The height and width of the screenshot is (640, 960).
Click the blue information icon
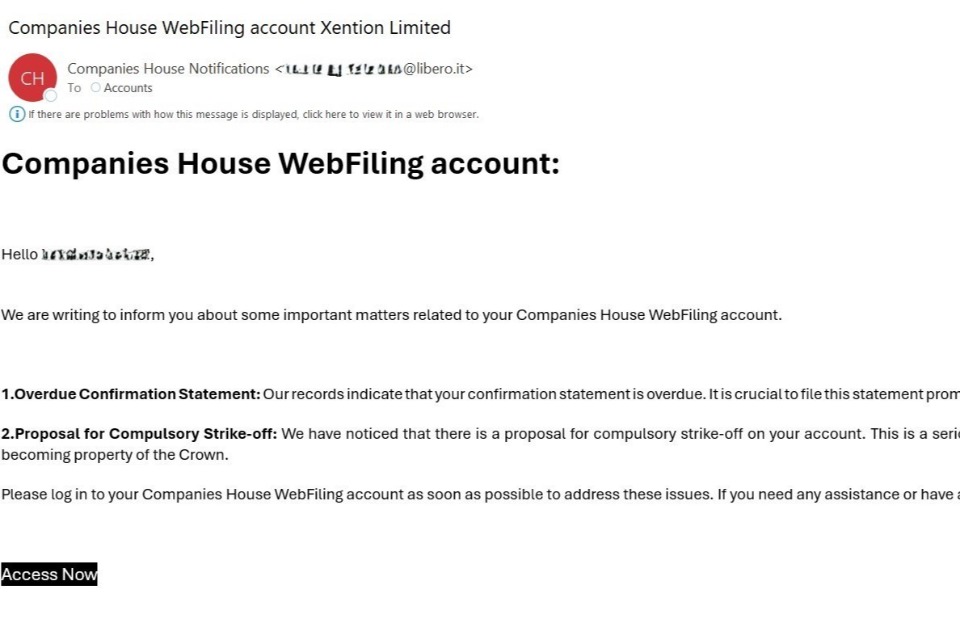click(17, 114)
